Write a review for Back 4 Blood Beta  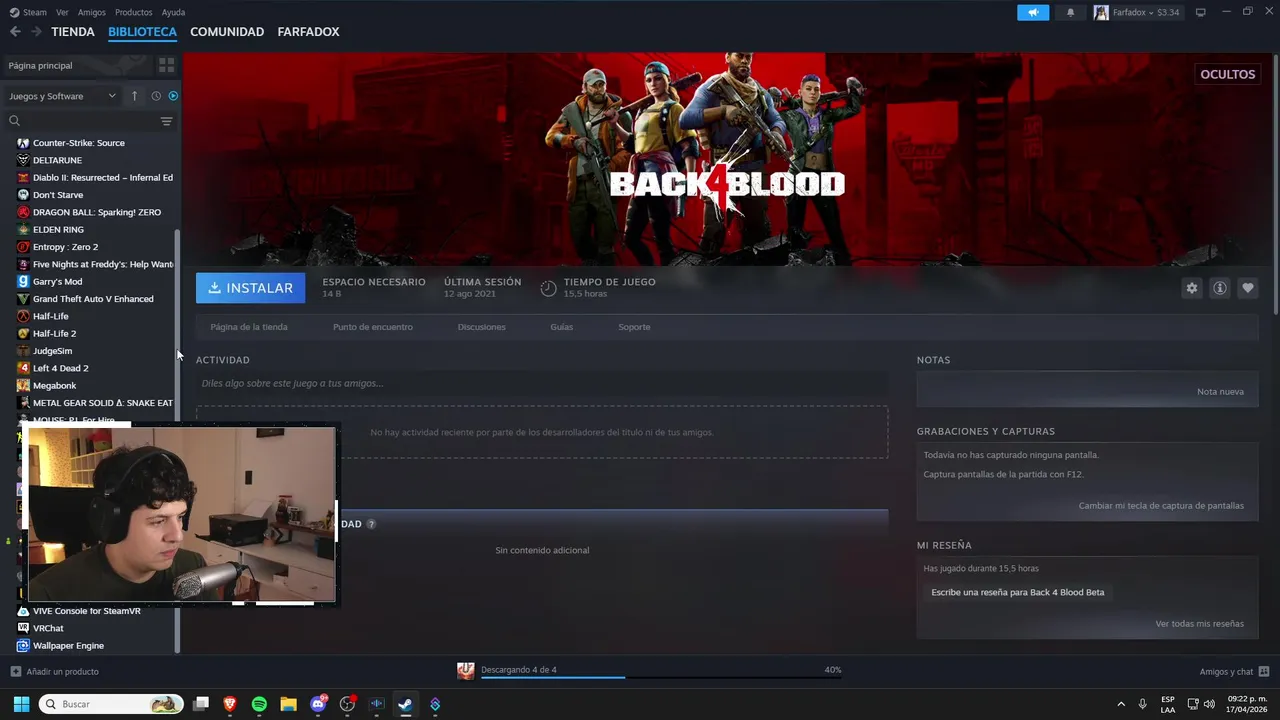1018,592
